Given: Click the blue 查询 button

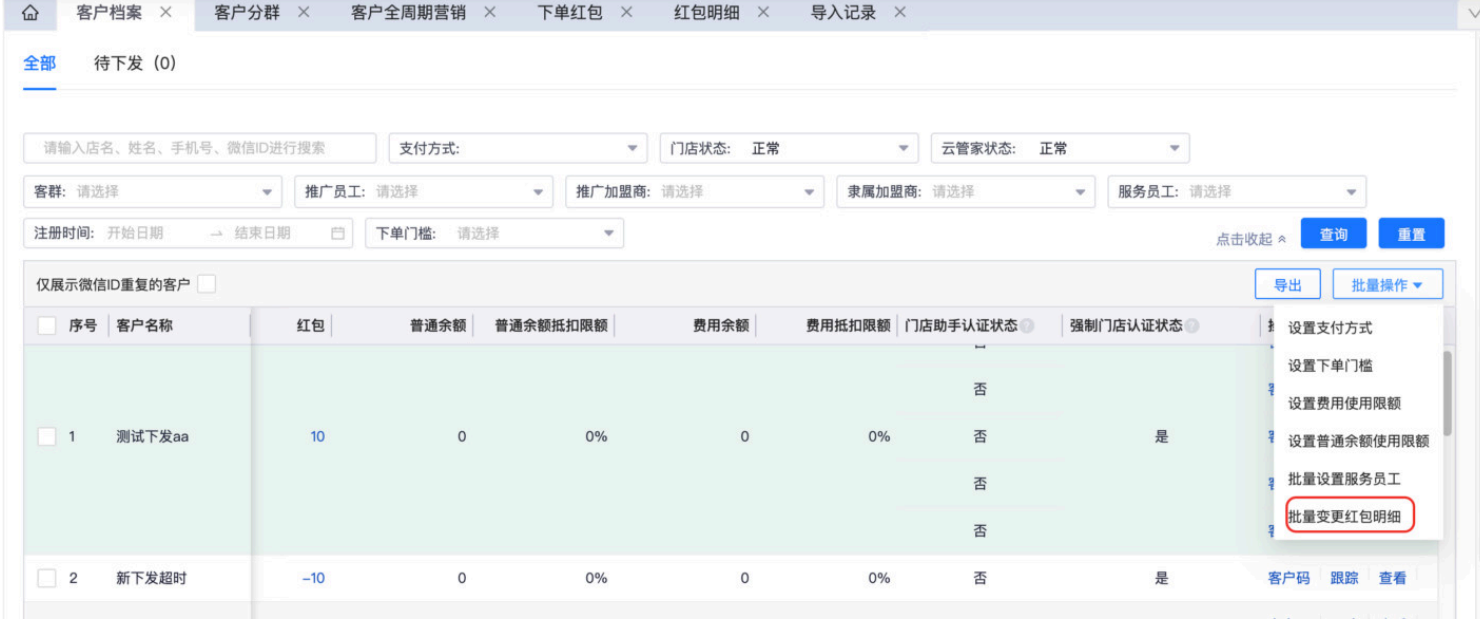Looking at the screenshot, I should [1333, 234].
